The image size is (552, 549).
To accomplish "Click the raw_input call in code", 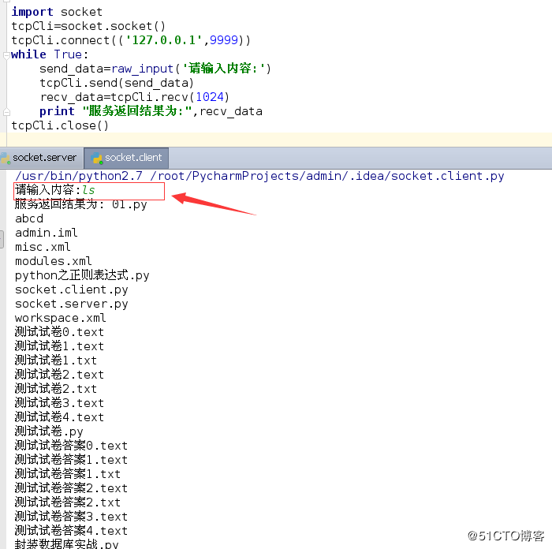I will (x=143, y=69).
